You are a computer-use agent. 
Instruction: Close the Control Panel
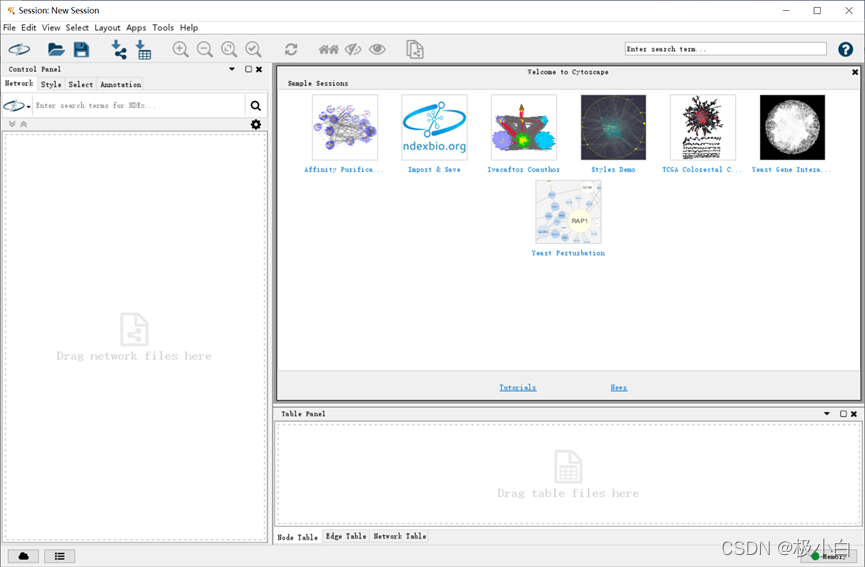pyautogui.click(x=259, y=69)
